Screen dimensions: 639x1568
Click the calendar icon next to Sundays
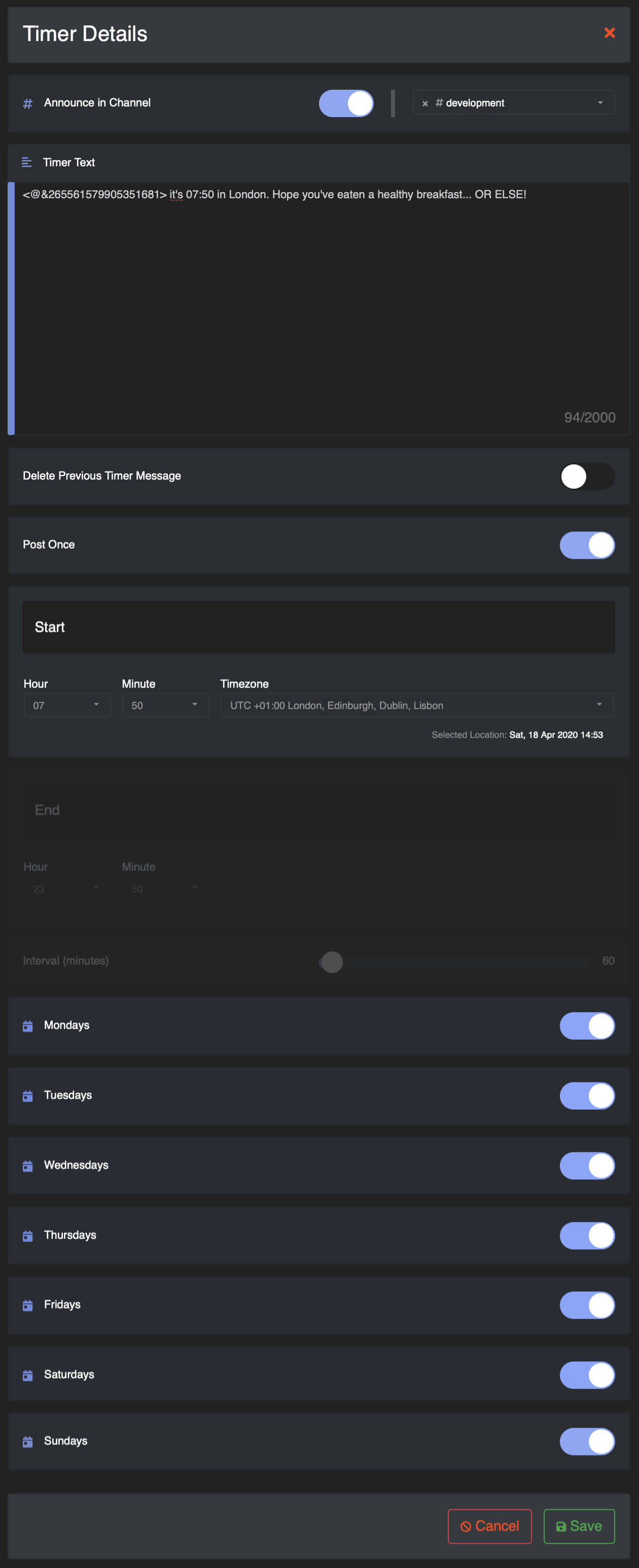[x=27, y=1441]
